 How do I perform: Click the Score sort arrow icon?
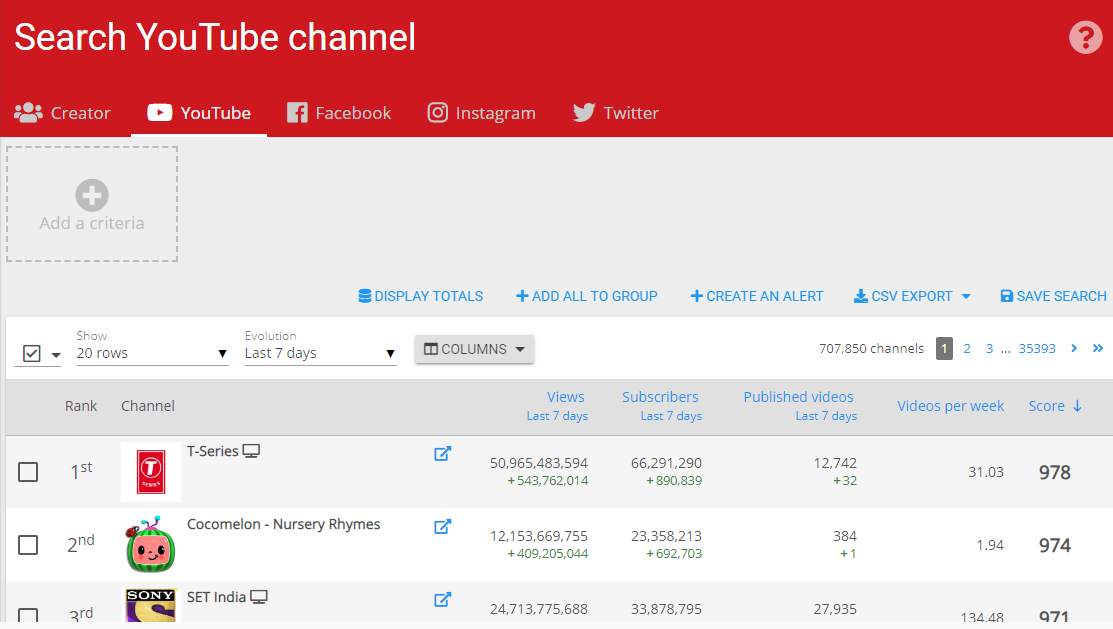point(1077,406)
